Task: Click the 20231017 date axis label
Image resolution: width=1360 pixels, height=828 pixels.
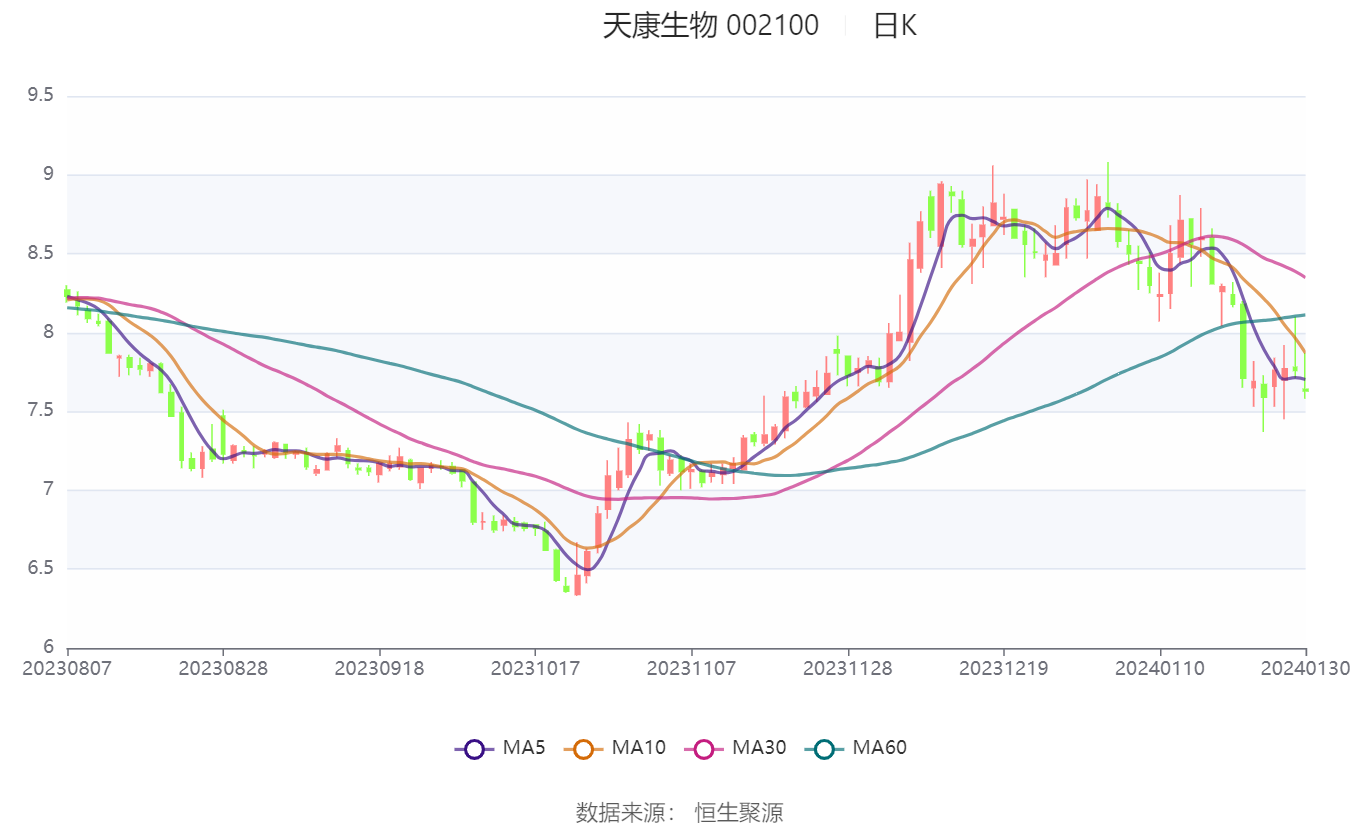Action: pyautogui.click(x=534, y=667)
